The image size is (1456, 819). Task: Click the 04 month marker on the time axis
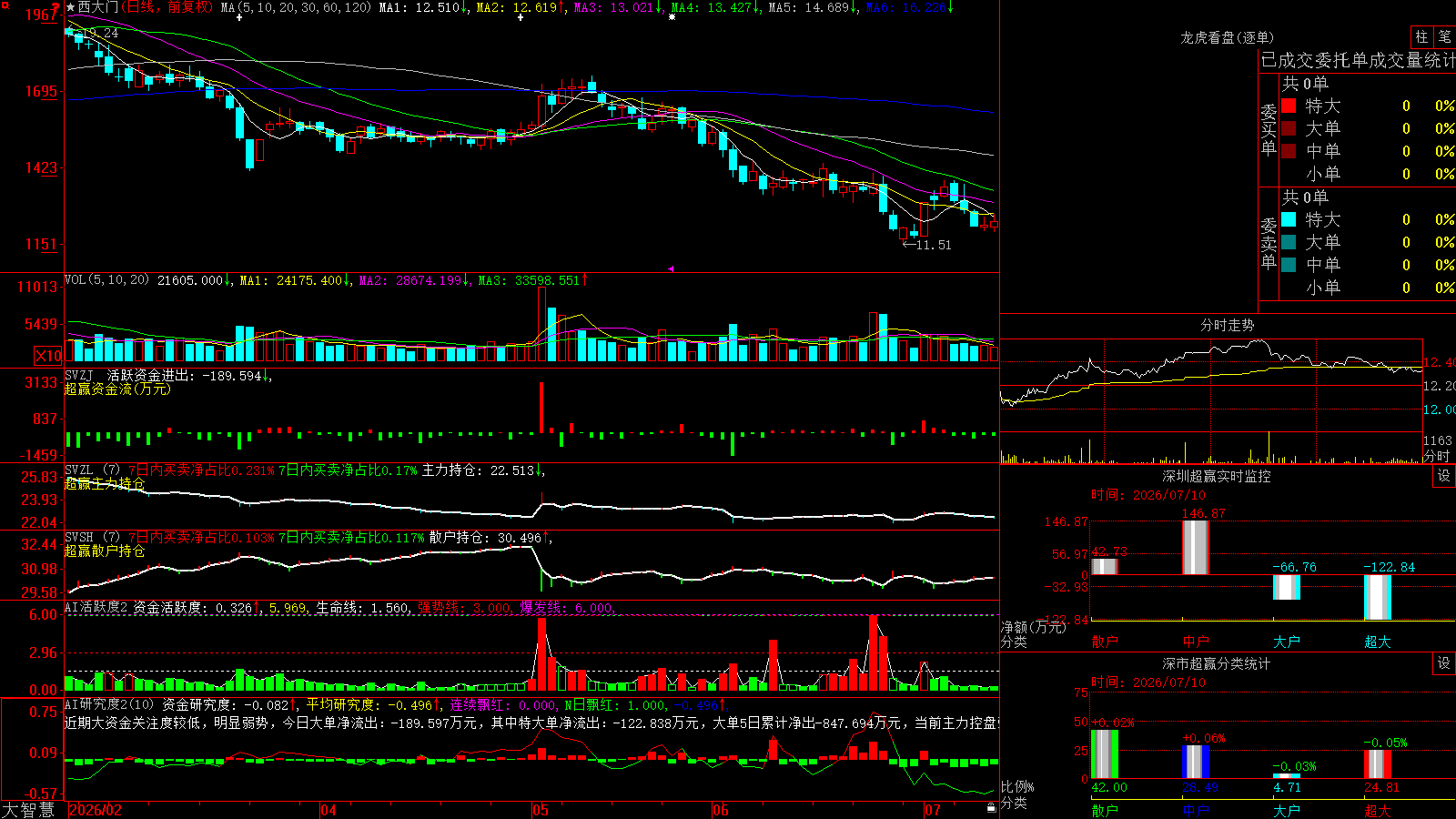[x=329, y=810]
